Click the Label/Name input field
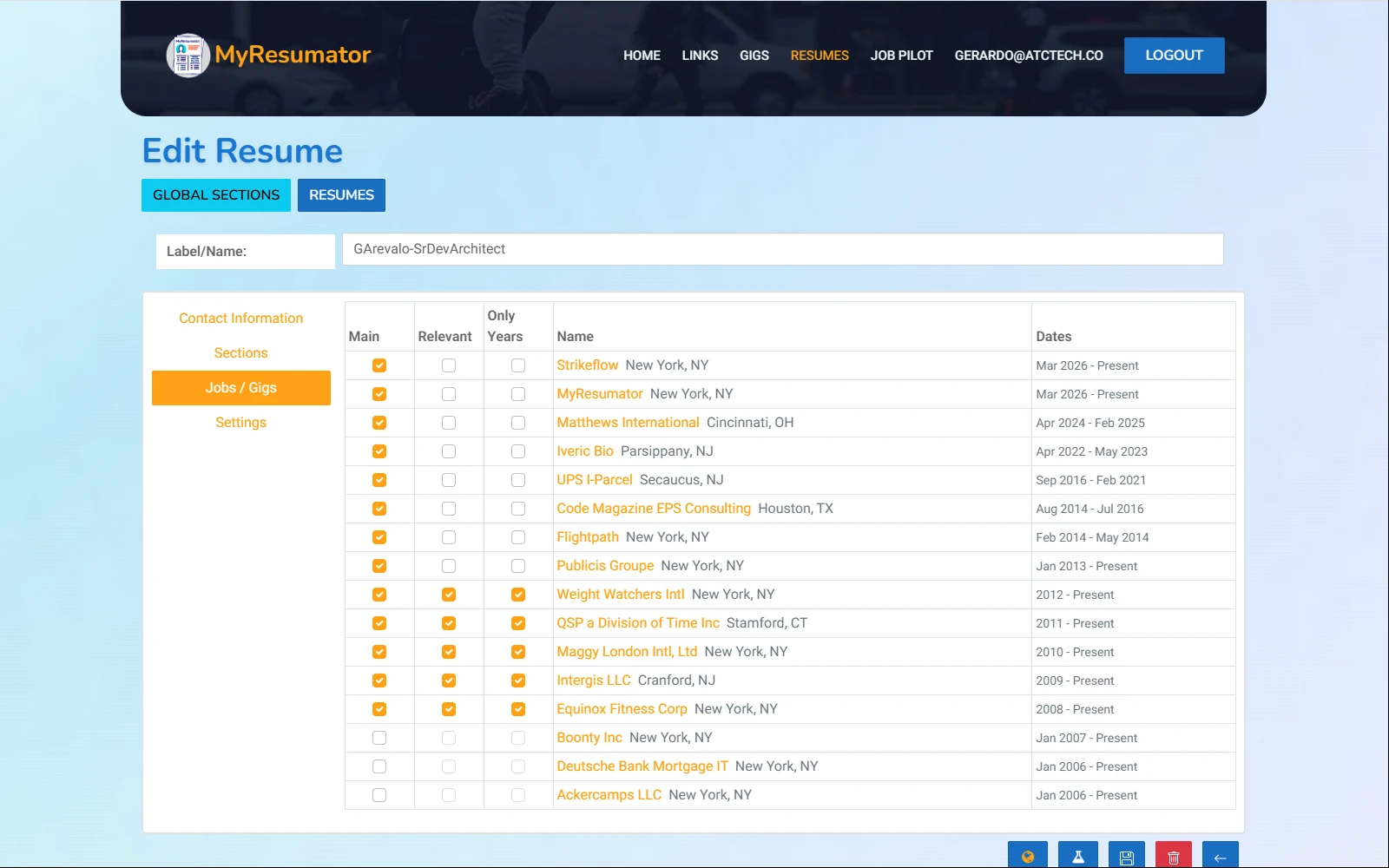The height and width of the screenshot is (868, 1389). [781, 249]
